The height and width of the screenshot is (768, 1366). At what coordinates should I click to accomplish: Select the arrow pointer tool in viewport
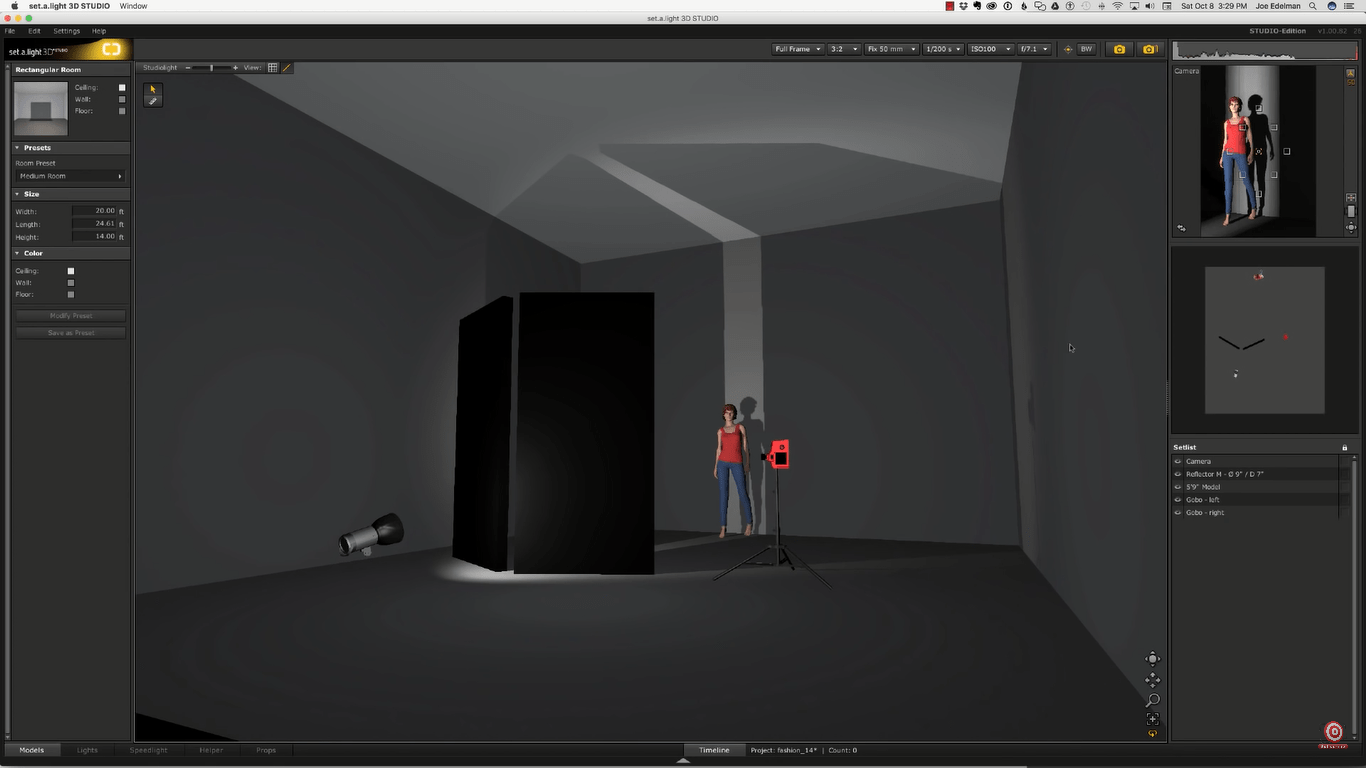(153, 89)
